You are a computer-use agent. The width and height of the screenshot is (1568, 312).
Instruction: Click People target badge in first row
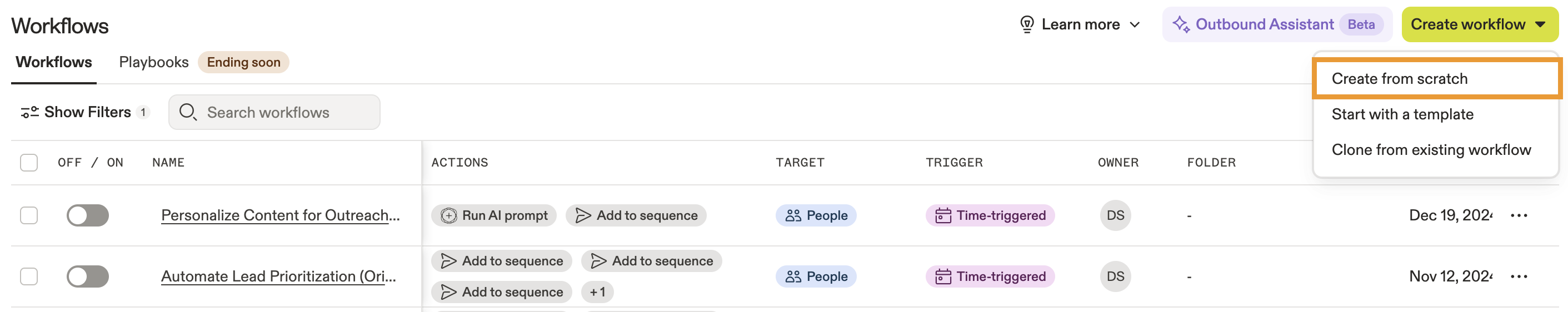[816, 215]
